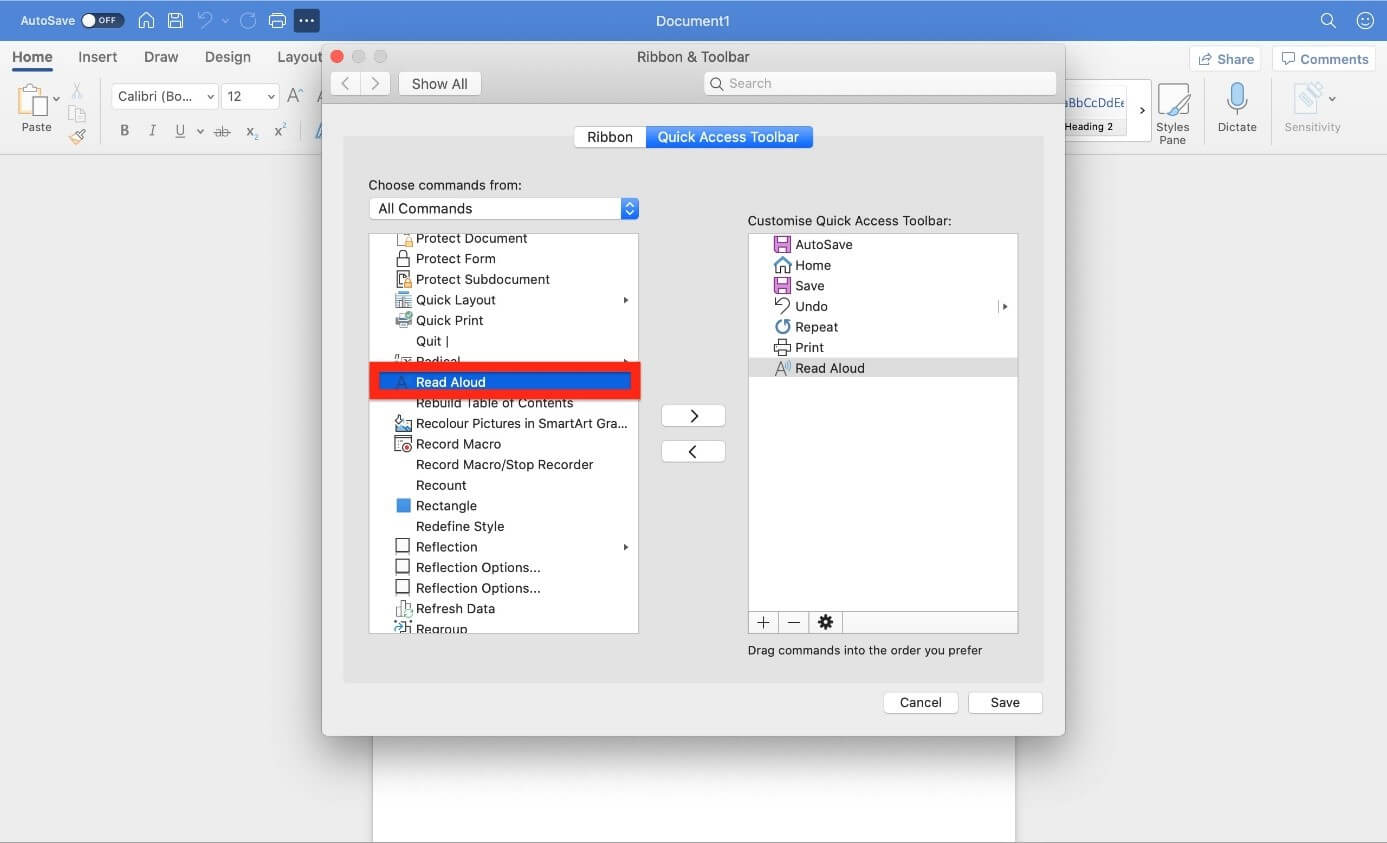This screenshot has height=843, width=1387.
Task: Click the Comments button
Action: 1324,59
